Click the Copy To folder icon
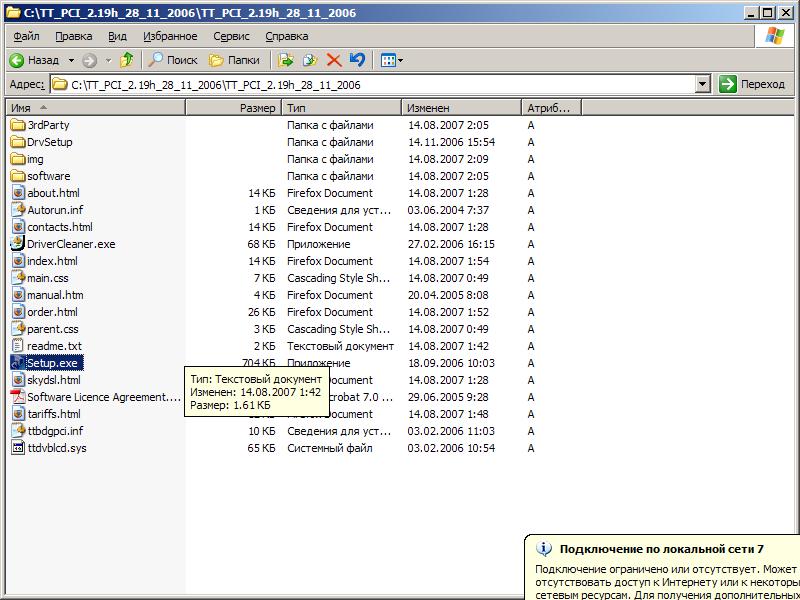Screen dimensions: 800x600 point(310,60)
